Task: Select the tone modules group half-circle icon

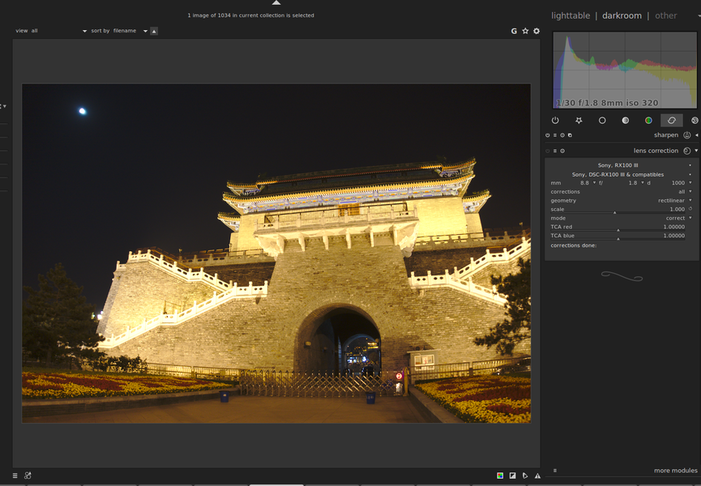Action: point(625,120)
